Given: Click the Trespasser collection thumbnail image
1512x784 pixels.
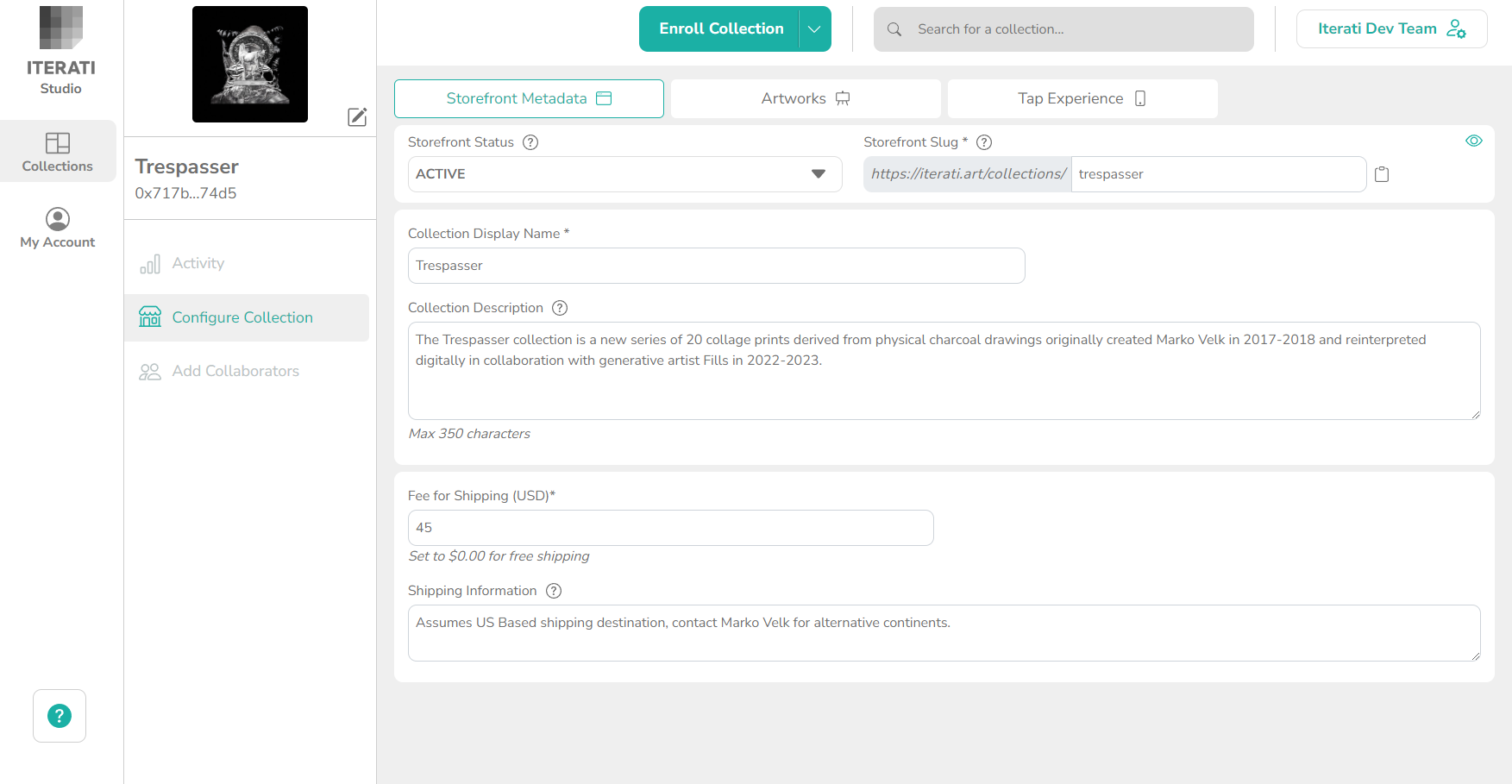Looking at the screenshot, I should [x=250, y=65].
